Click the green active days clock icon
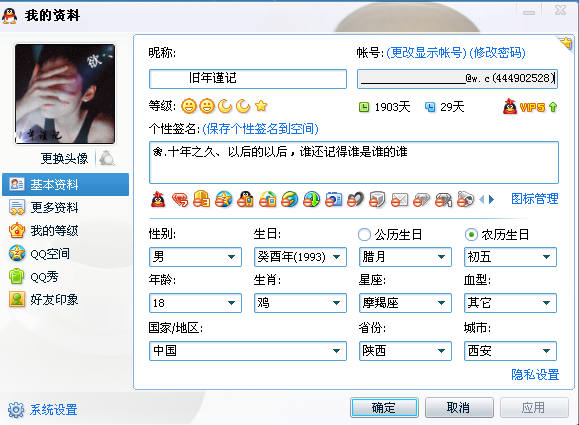 pyautogui.click(x=364, y=107)
